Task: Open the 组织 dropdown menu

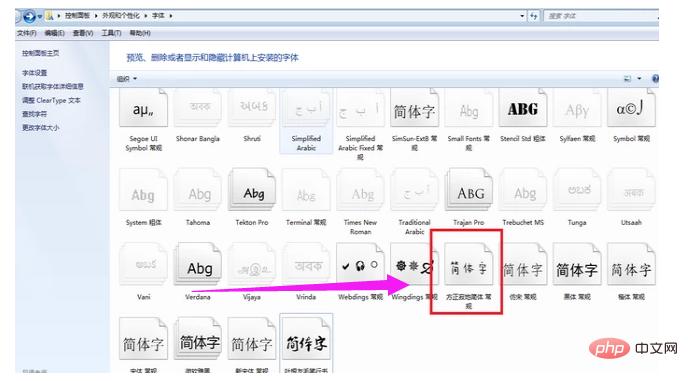Action: coord(127,79)
